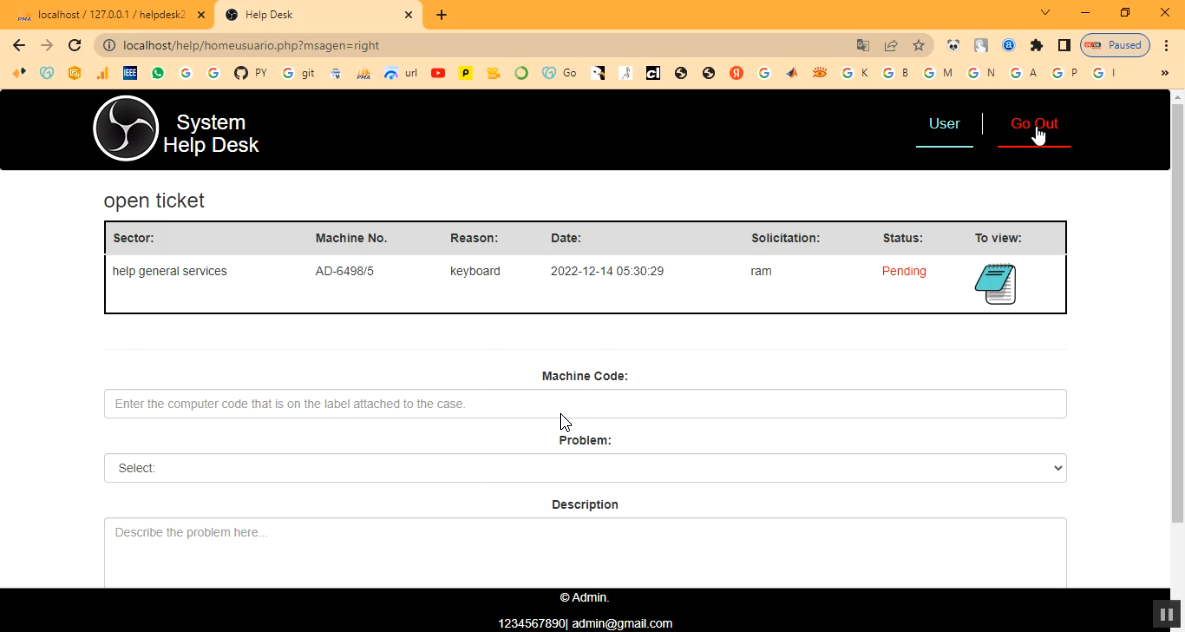Focus the Machine Code input field

(x=585, y=404)
